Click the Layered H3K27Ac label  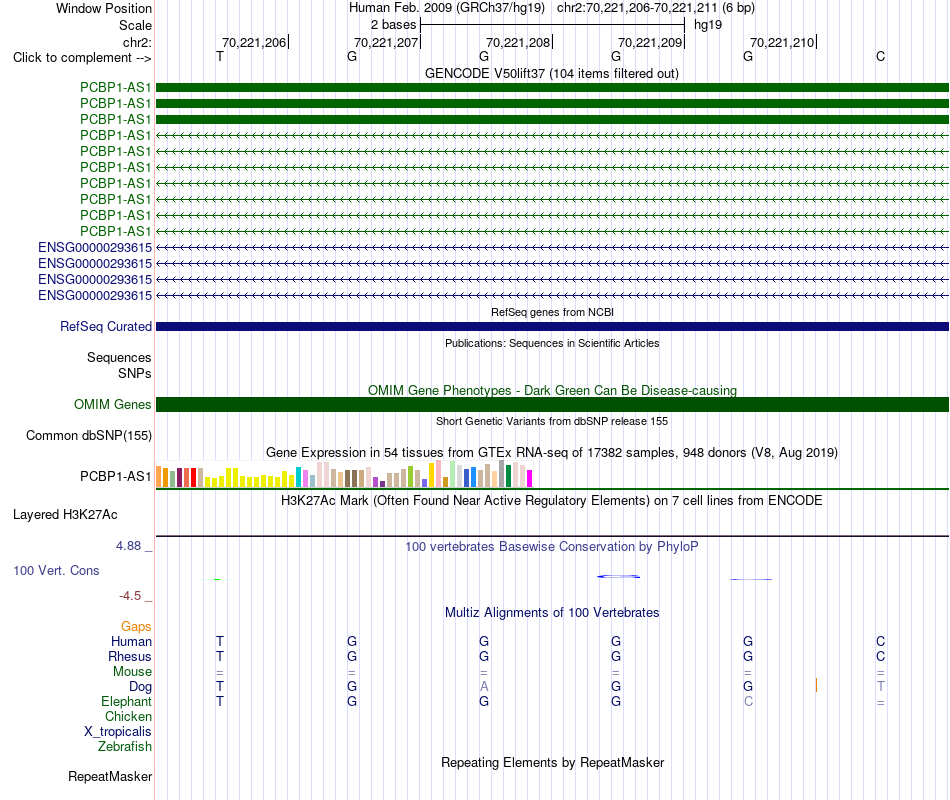(x=65, y=515)
